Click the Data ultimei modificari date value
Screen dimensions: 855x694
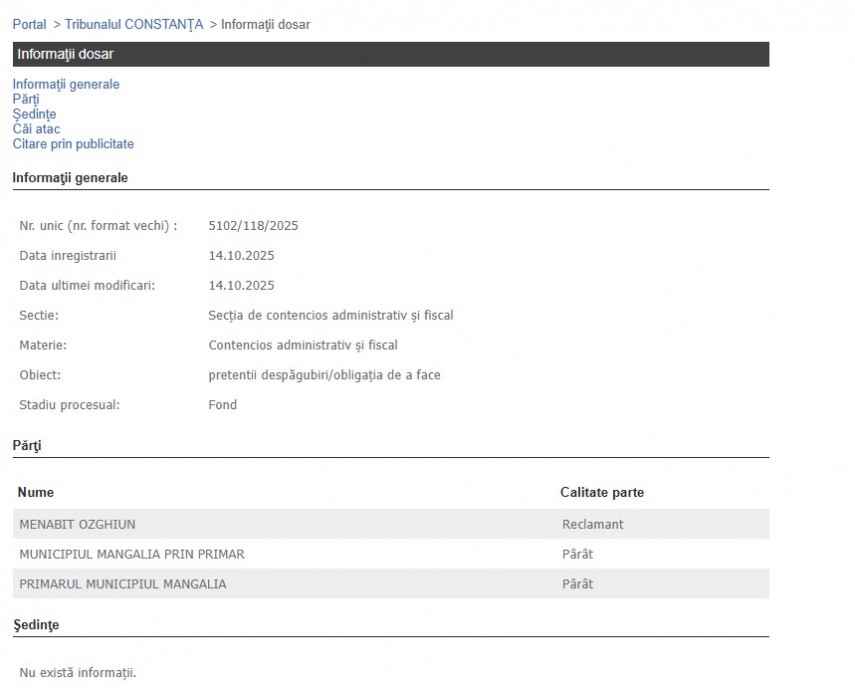pos(241,286)
